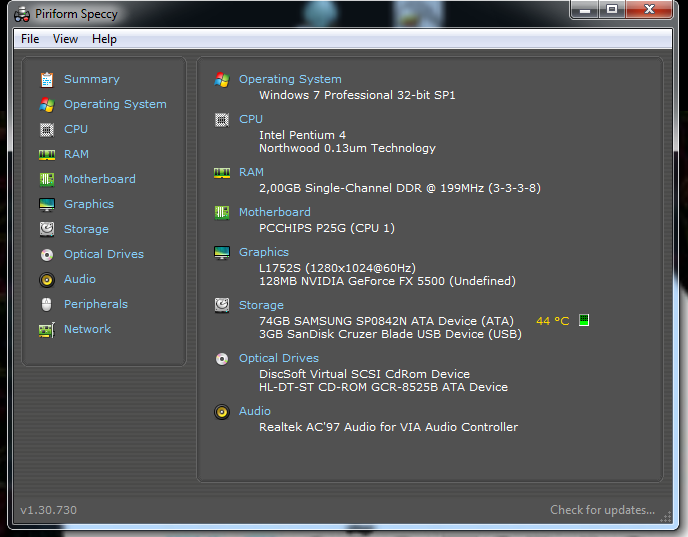Screen dimensions: 688x537
Task: Click 'Realtek AC'97 Audio' line
Action: 388,427
